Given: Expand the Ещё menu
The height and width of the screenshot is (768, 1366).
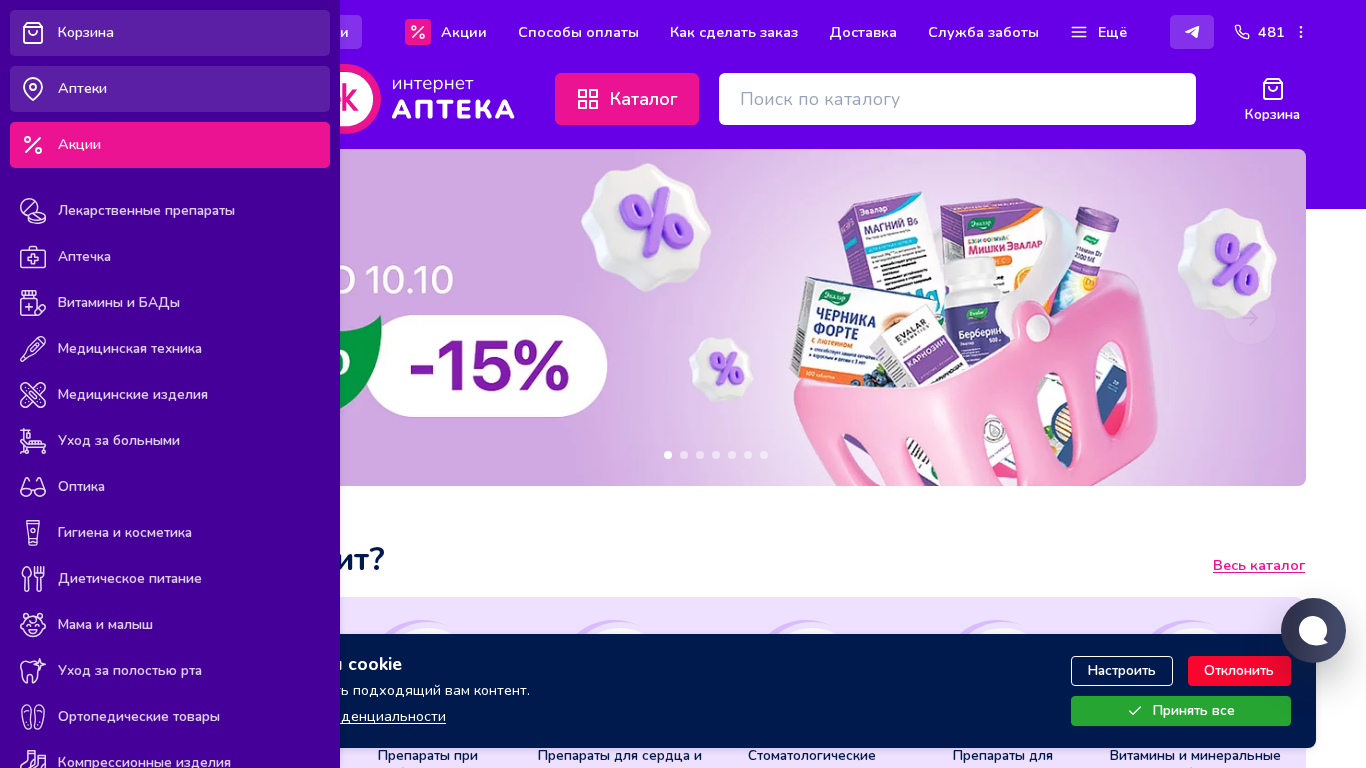Looking at the screenshot, I should tap(1099, 32).
